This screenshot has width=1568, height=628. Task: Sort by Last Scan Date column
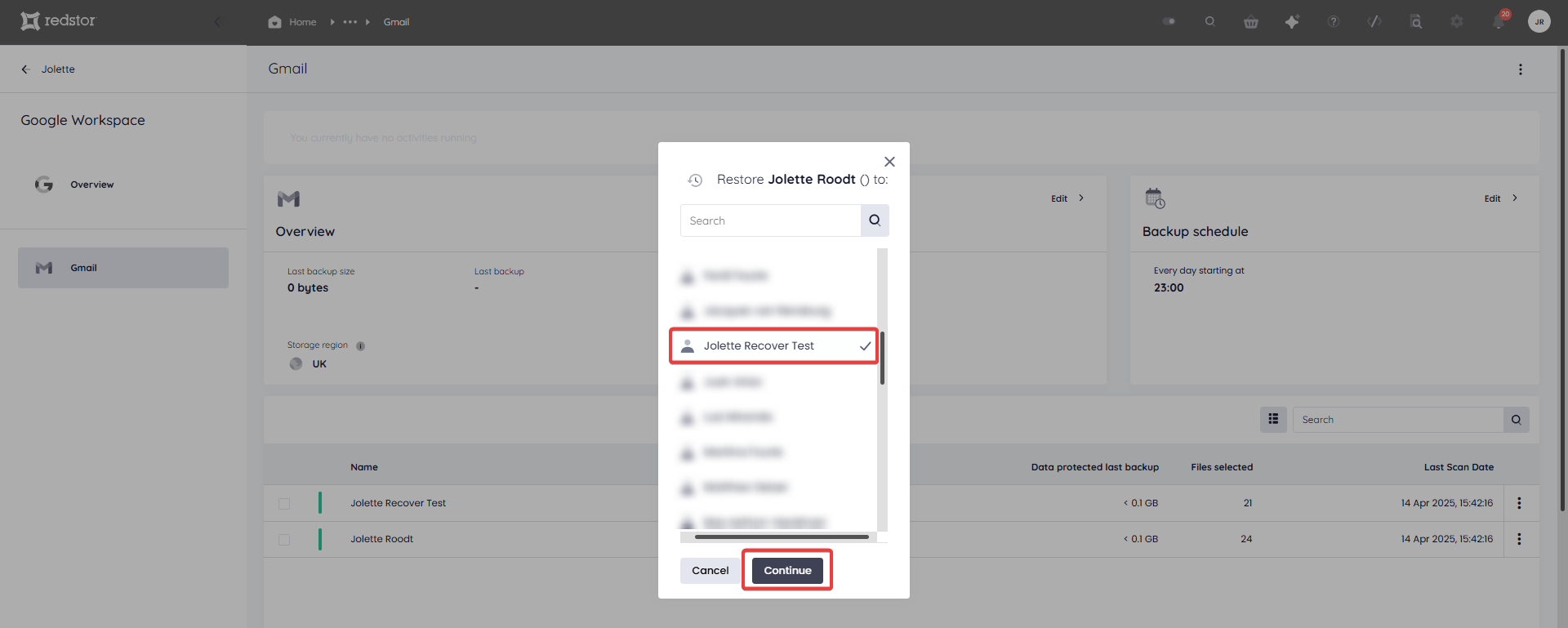point(1459,467)
